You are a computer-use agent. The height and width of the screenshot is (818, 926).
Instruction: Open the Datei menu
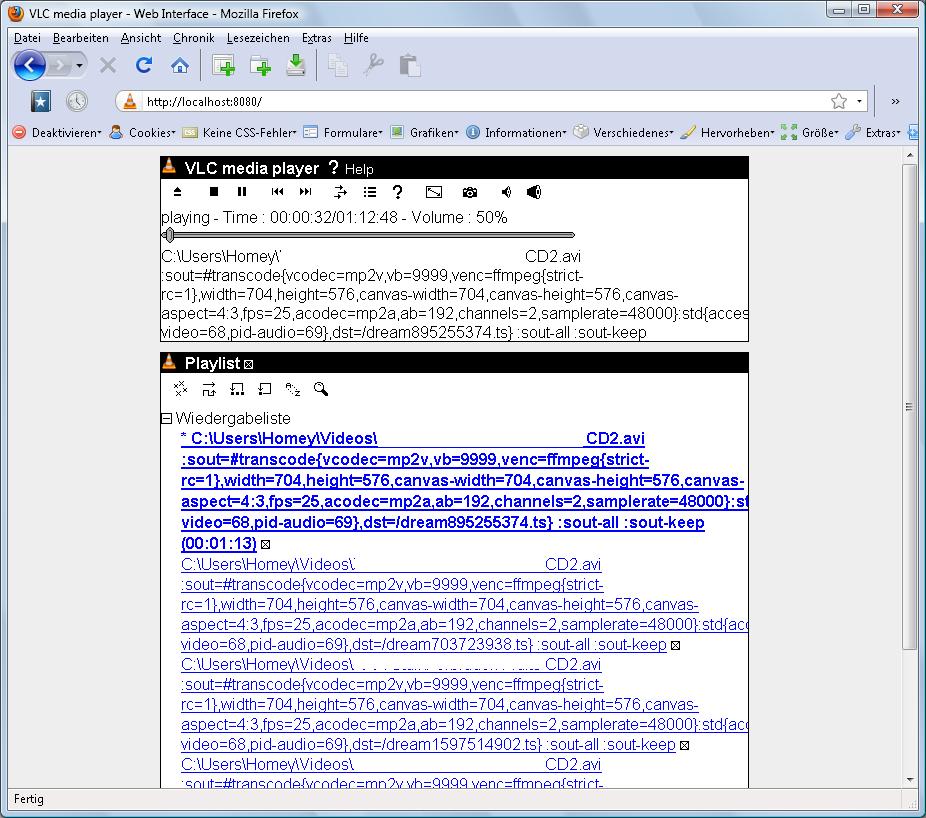(27, 38)
